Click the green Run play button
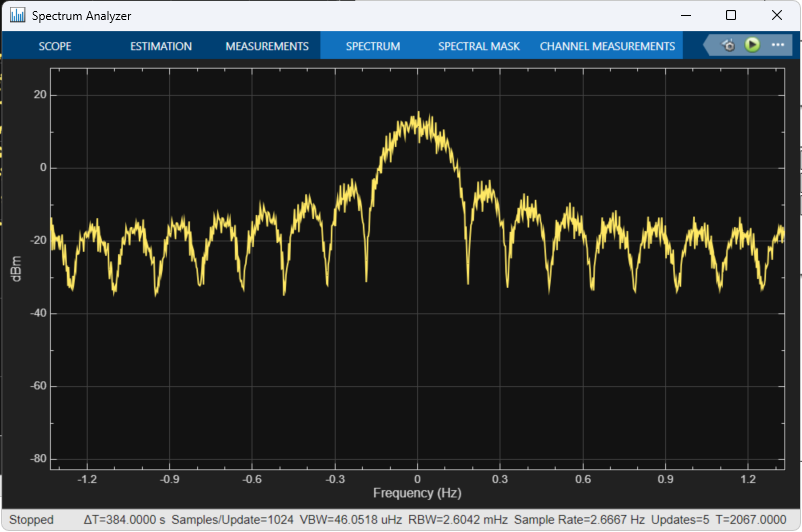The image size is (802, 532). 752,45
